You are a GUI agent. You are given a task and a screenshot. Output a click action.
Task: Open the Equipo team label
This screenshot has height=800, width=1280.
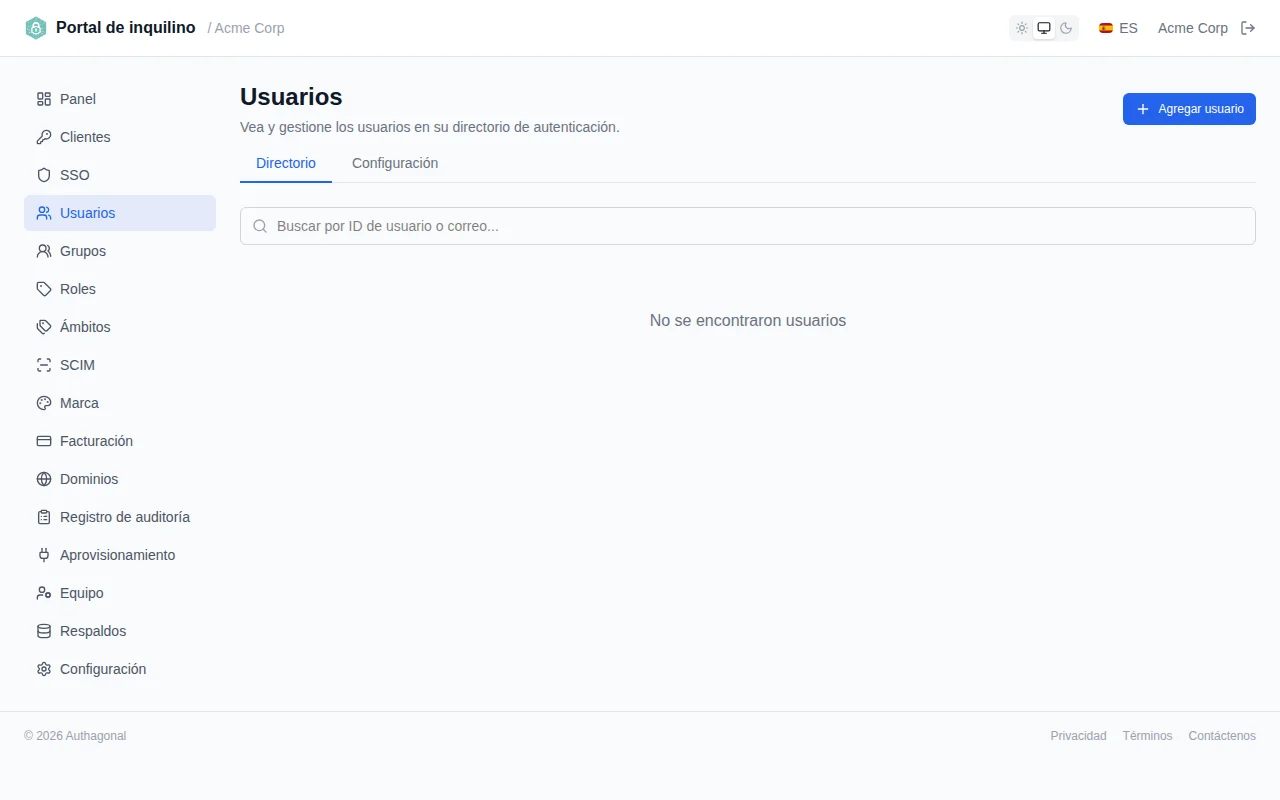click(82, 593)
